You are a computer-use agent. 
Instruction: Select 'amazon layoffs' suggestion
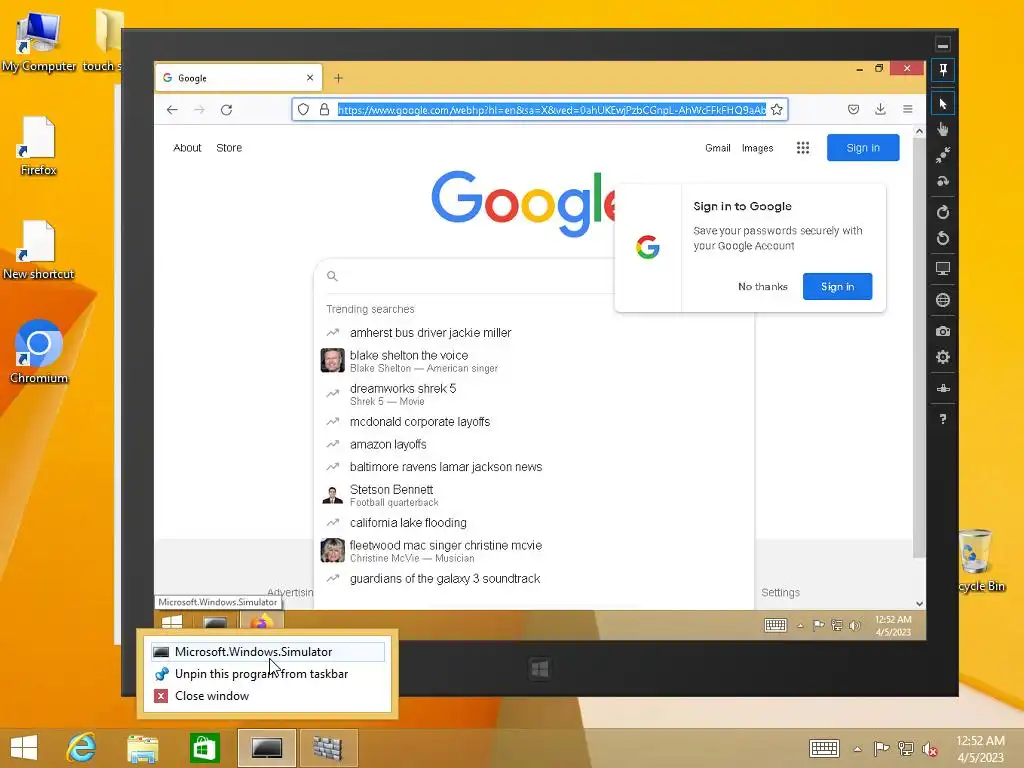point(534,445)
